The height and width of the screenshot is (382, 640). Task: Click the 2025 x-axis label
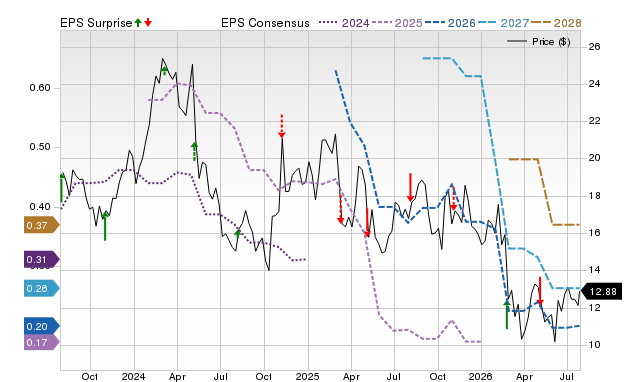point(308,376)
